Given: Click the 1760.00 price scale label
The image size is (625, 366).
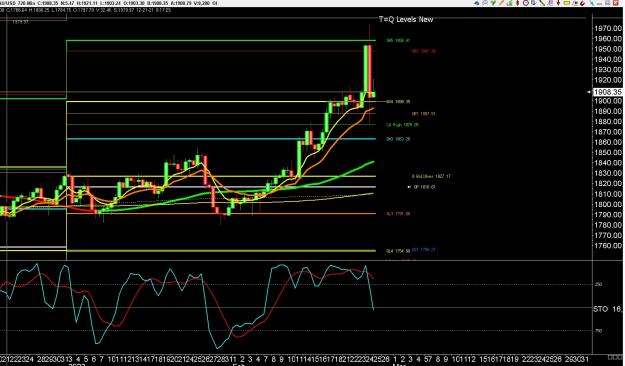Looking at the screenshot, I should (x=607, y=246).
